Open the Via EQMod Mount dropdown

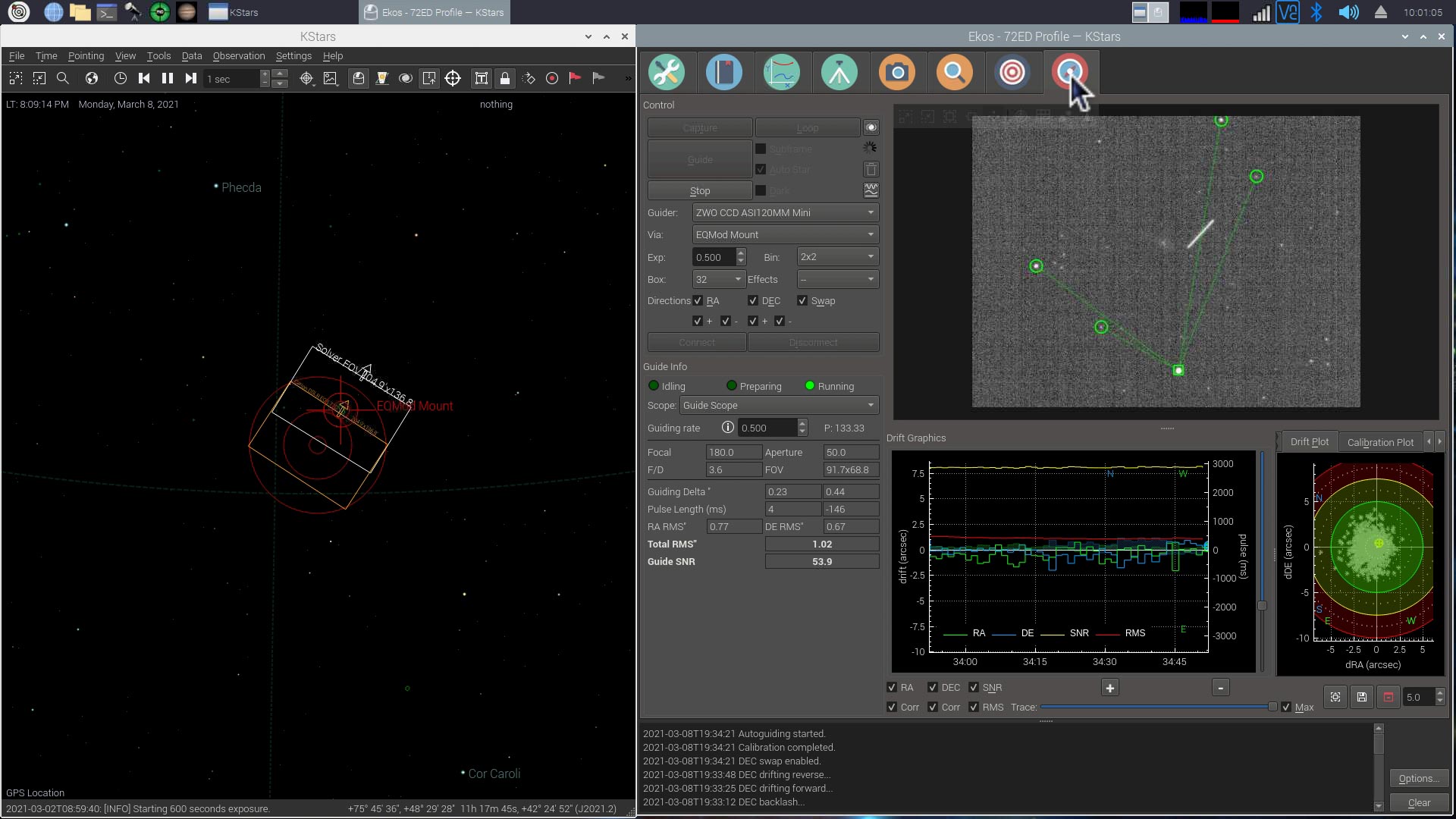pos(786,235)
